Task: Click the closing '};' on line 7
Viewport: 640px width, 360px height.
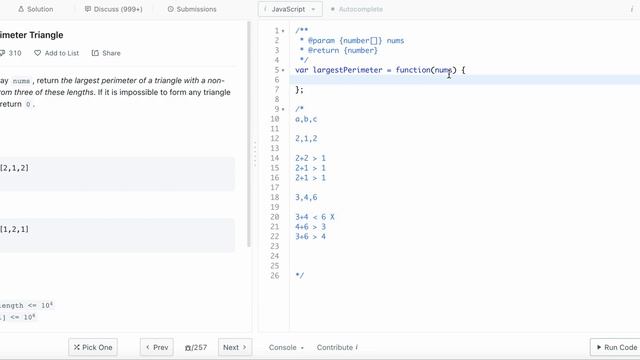Action: tap(299, 90)
